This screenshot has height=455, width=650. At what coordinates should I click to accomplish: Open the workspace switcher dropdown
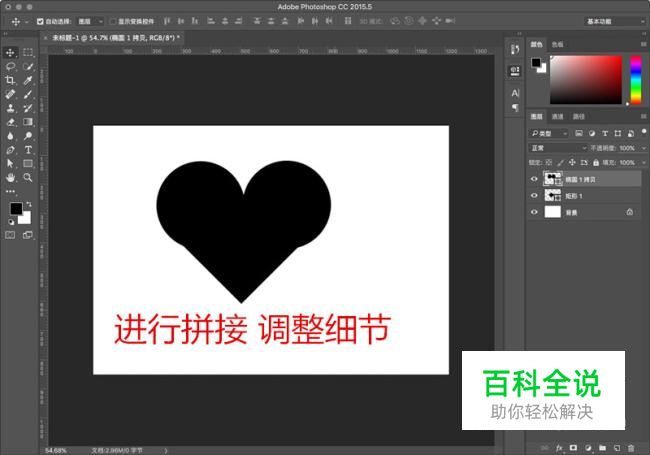615,21
